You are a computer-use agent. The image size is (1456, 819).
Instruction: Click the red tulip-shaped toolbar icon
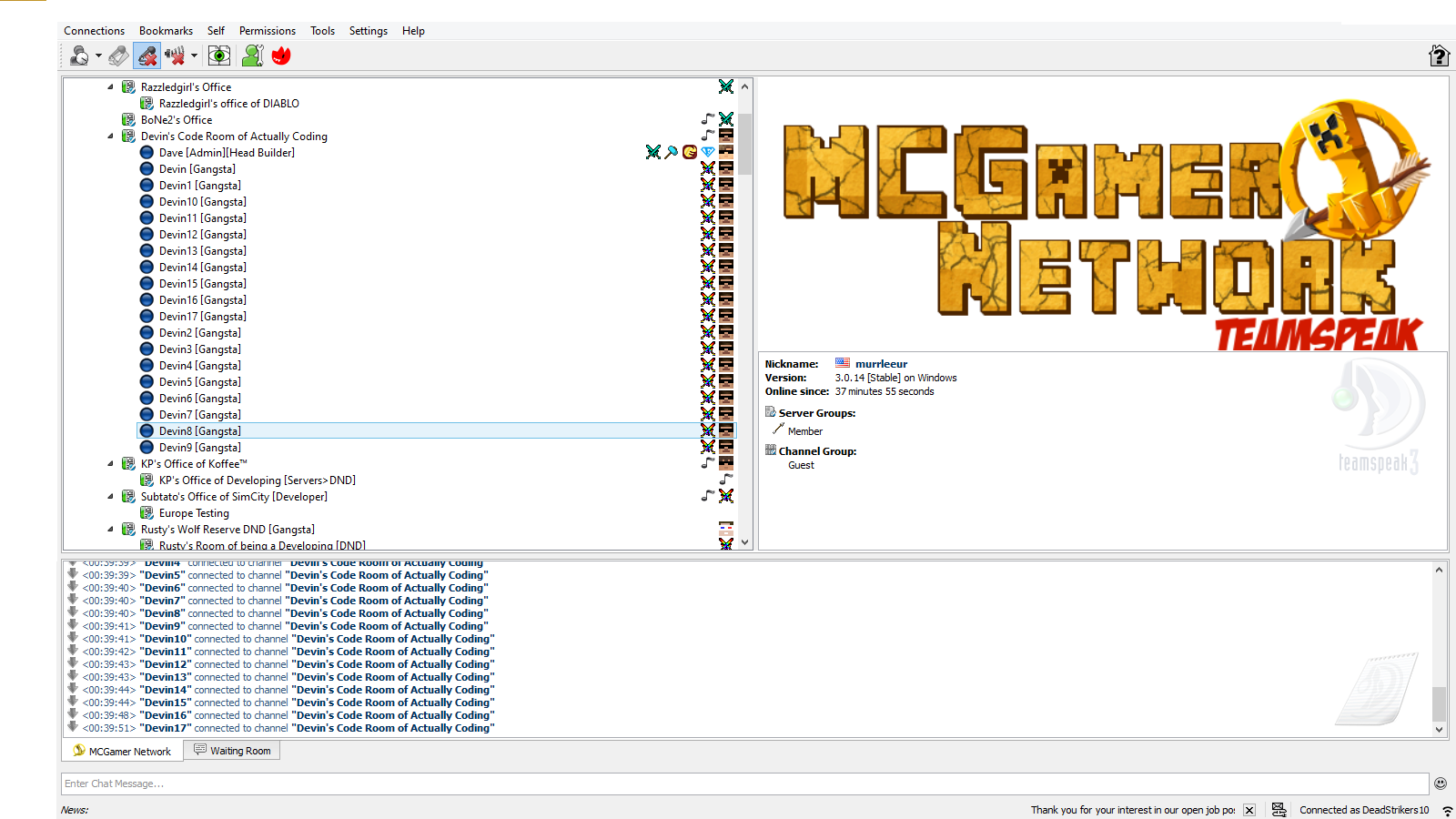(281, 56)
